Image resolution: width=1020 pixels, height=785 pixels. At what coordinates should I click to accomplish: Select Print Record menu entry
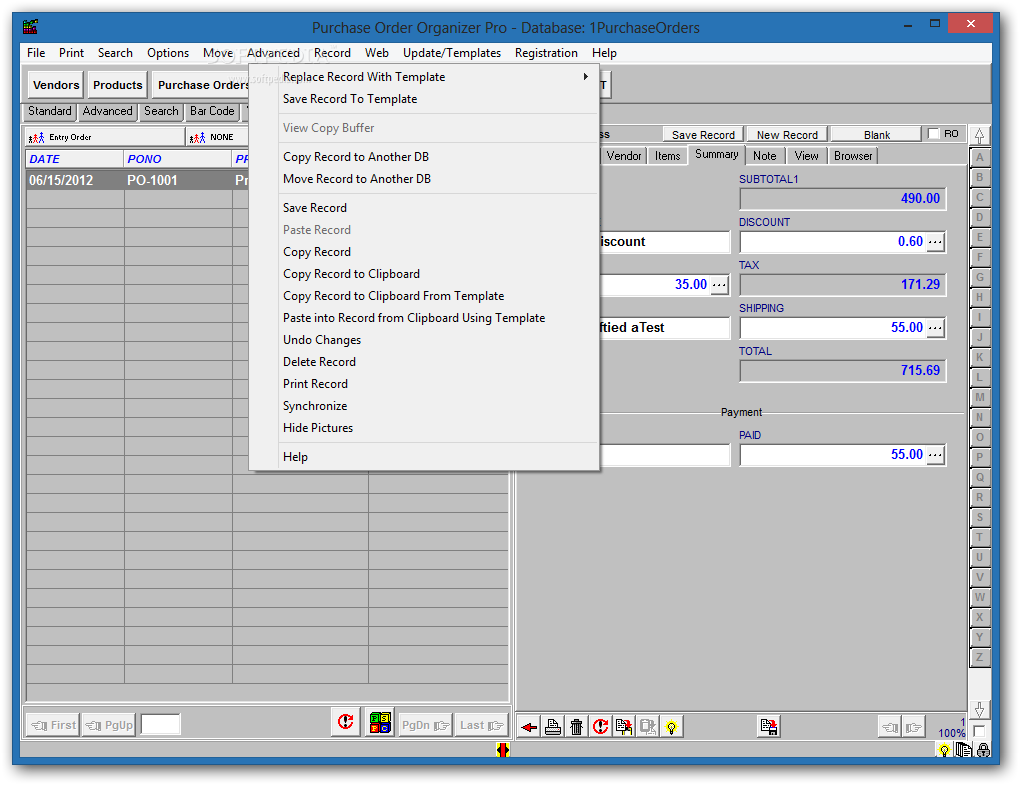pos(423,384)
